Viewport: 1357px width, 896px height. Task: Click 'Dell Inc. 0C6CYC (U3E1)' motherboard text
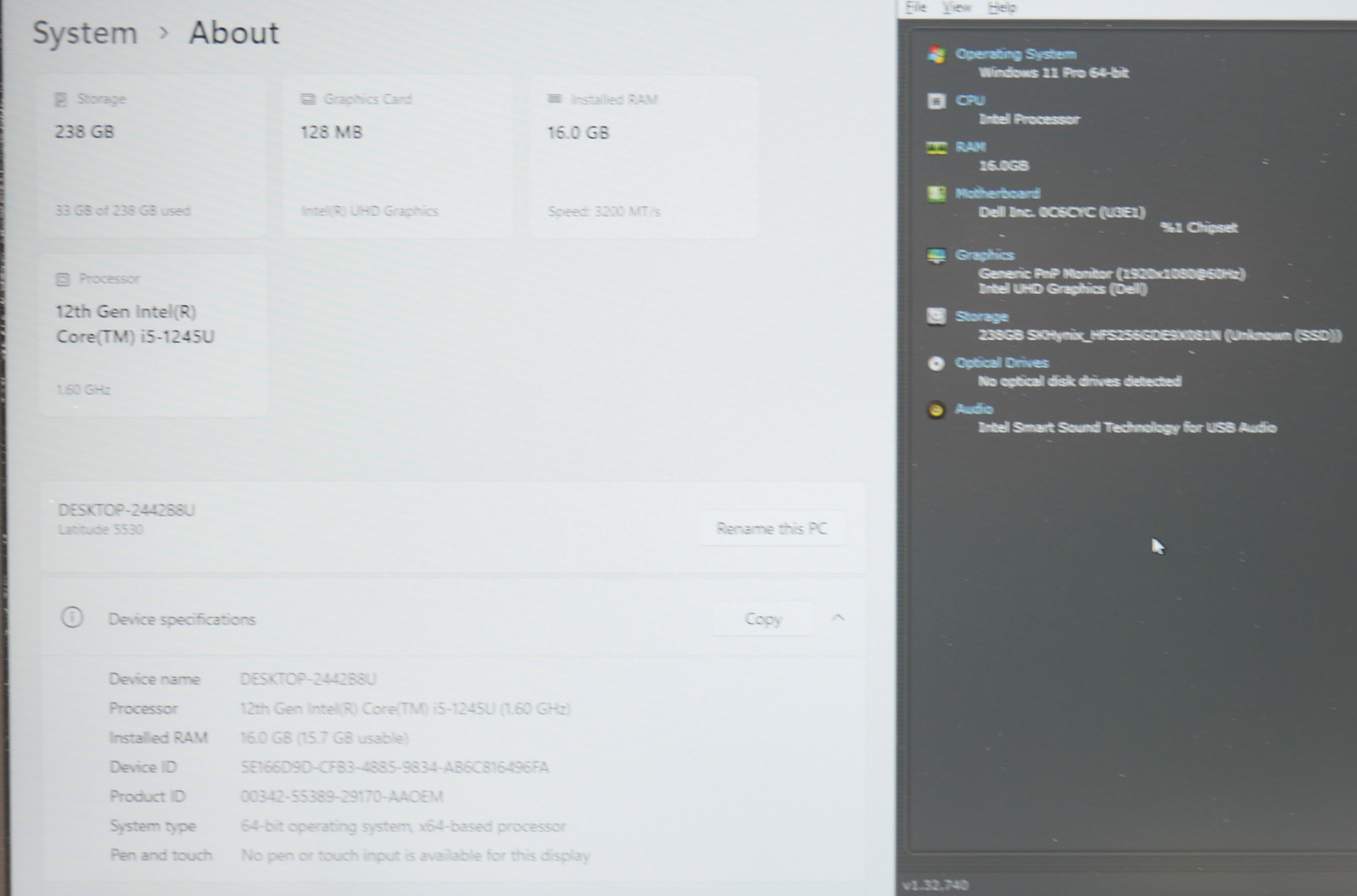pos(1062,212)
